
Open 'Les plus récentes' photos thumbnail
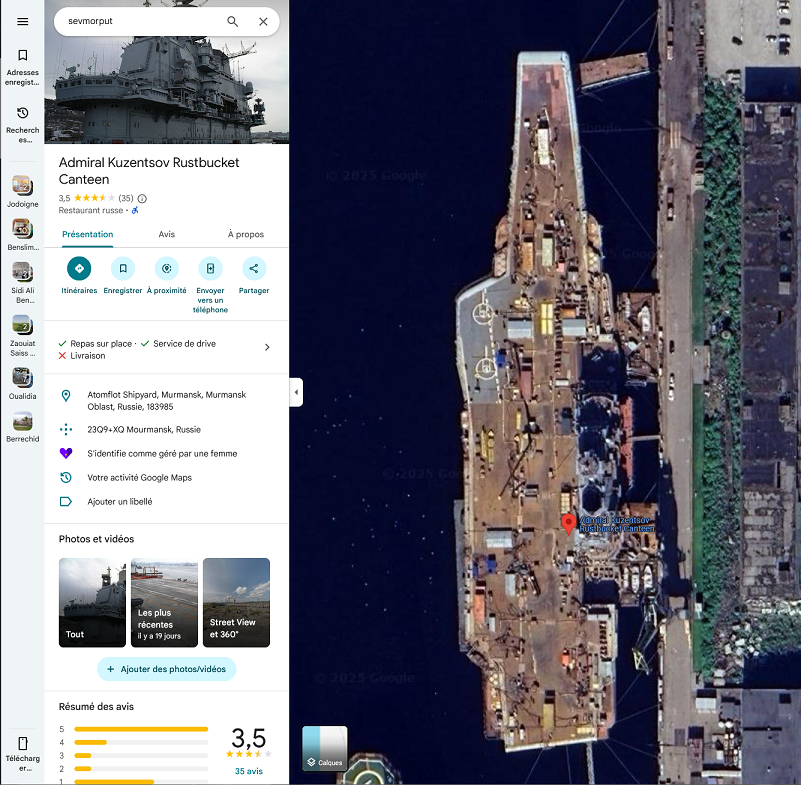[x=164, y=603]
